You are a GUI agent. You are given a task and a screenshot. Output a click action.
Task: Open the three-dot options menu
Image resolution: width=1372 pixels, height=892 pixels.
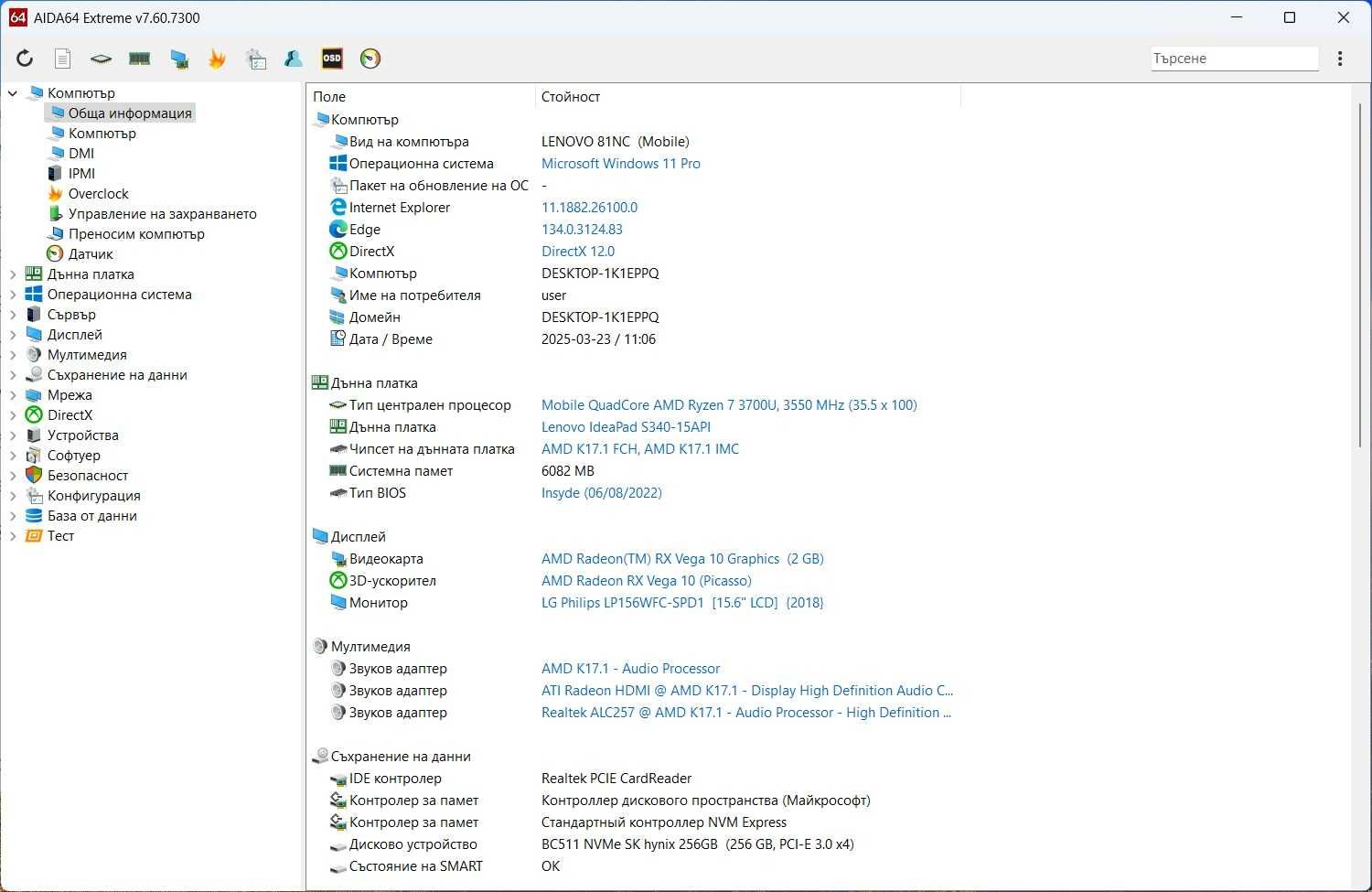(x=1340, y=59)
